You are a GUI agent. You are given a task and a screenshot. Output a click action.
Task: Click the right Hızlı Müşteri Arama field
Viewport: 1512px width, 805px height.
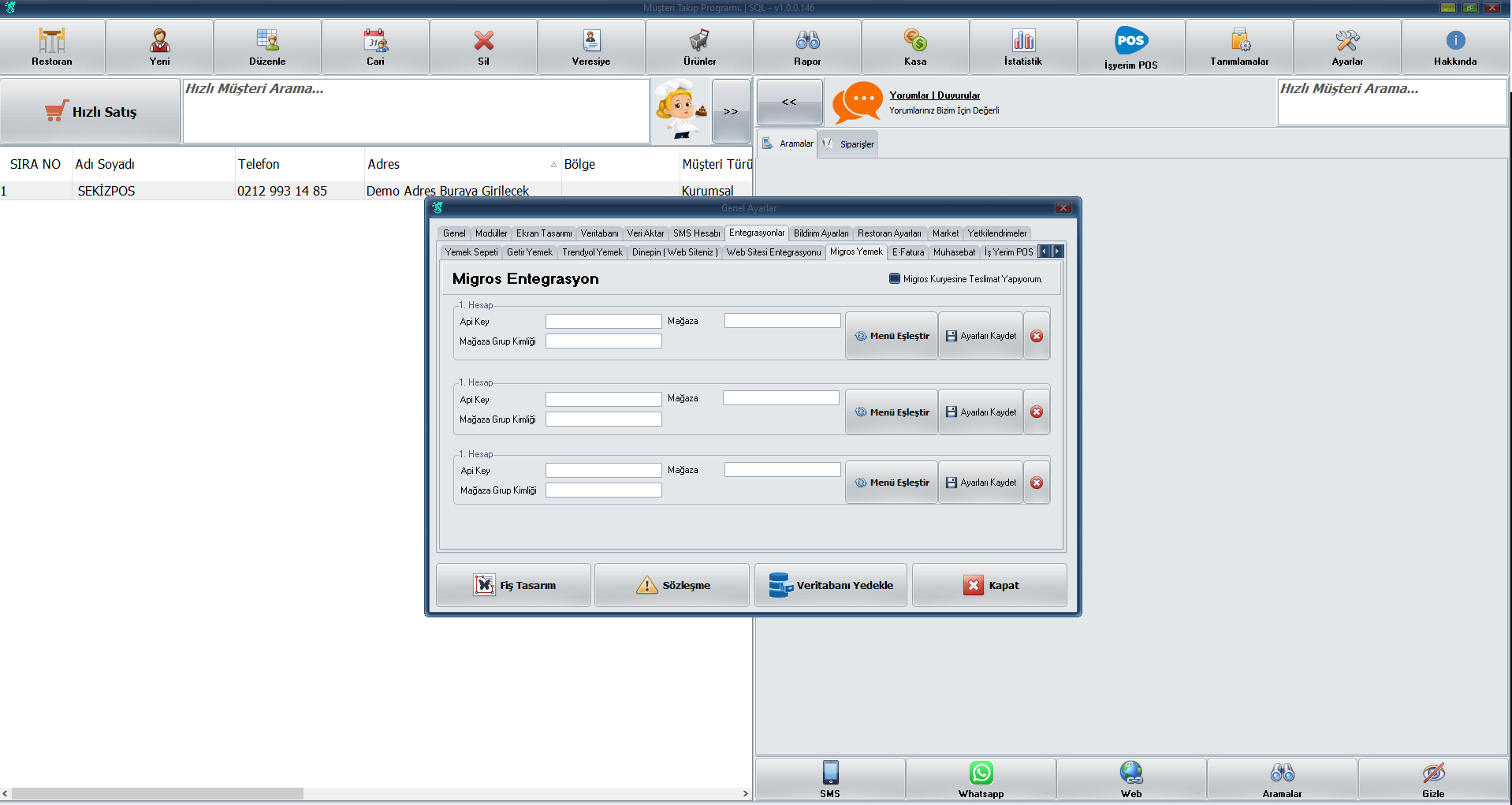click(1391, 102)
